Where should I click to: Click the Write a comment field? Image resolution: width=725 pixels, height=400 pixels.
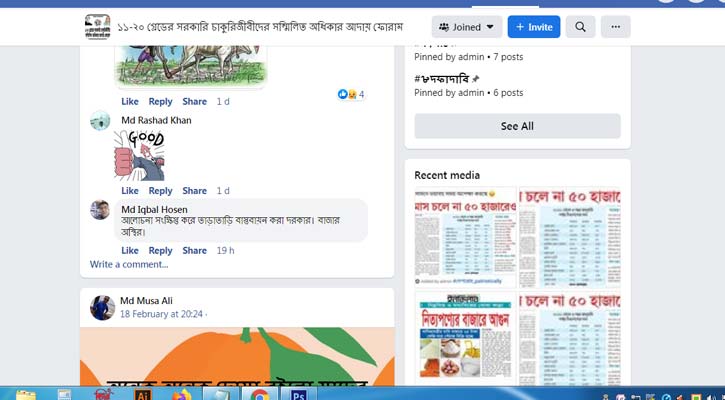[129, 265]
